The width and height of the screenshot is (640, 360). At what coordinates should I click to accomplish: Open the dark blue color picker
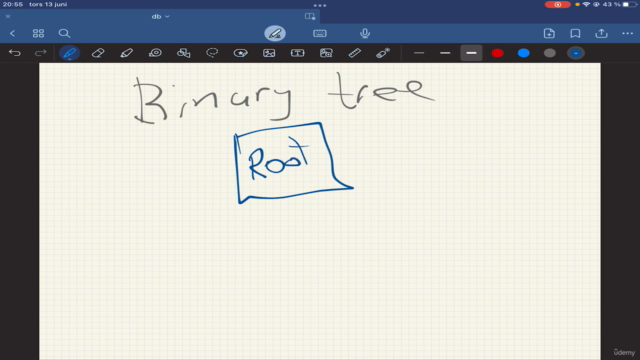point(576,53)
